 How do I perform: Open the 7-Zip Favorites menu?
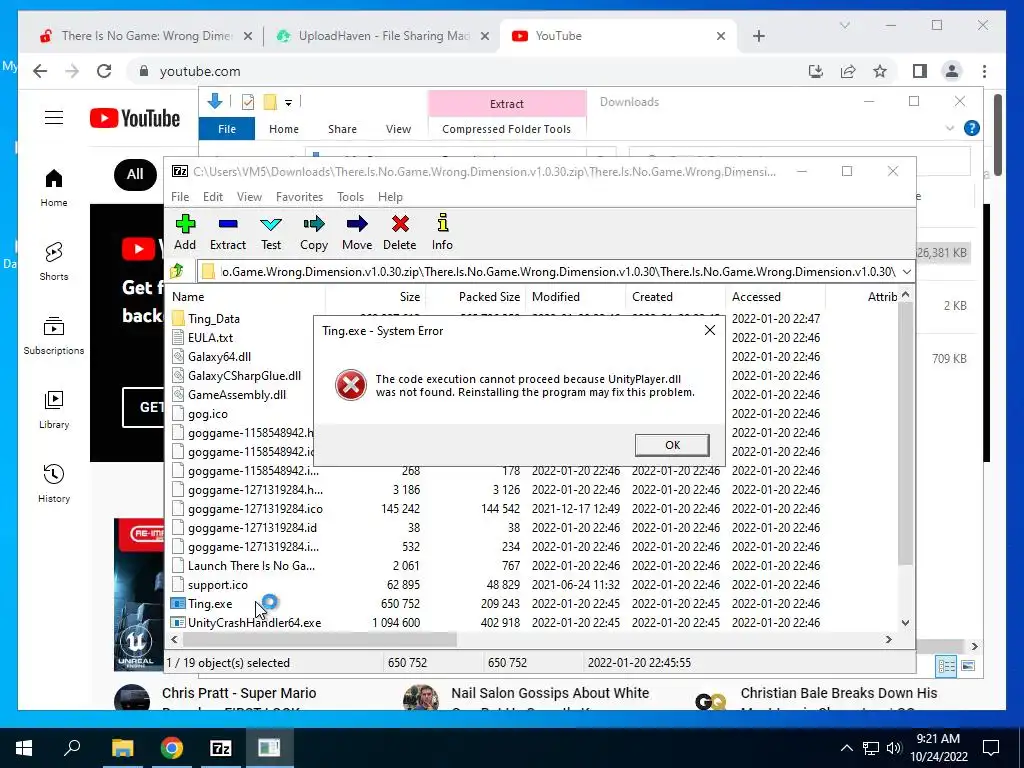[299, 197]
